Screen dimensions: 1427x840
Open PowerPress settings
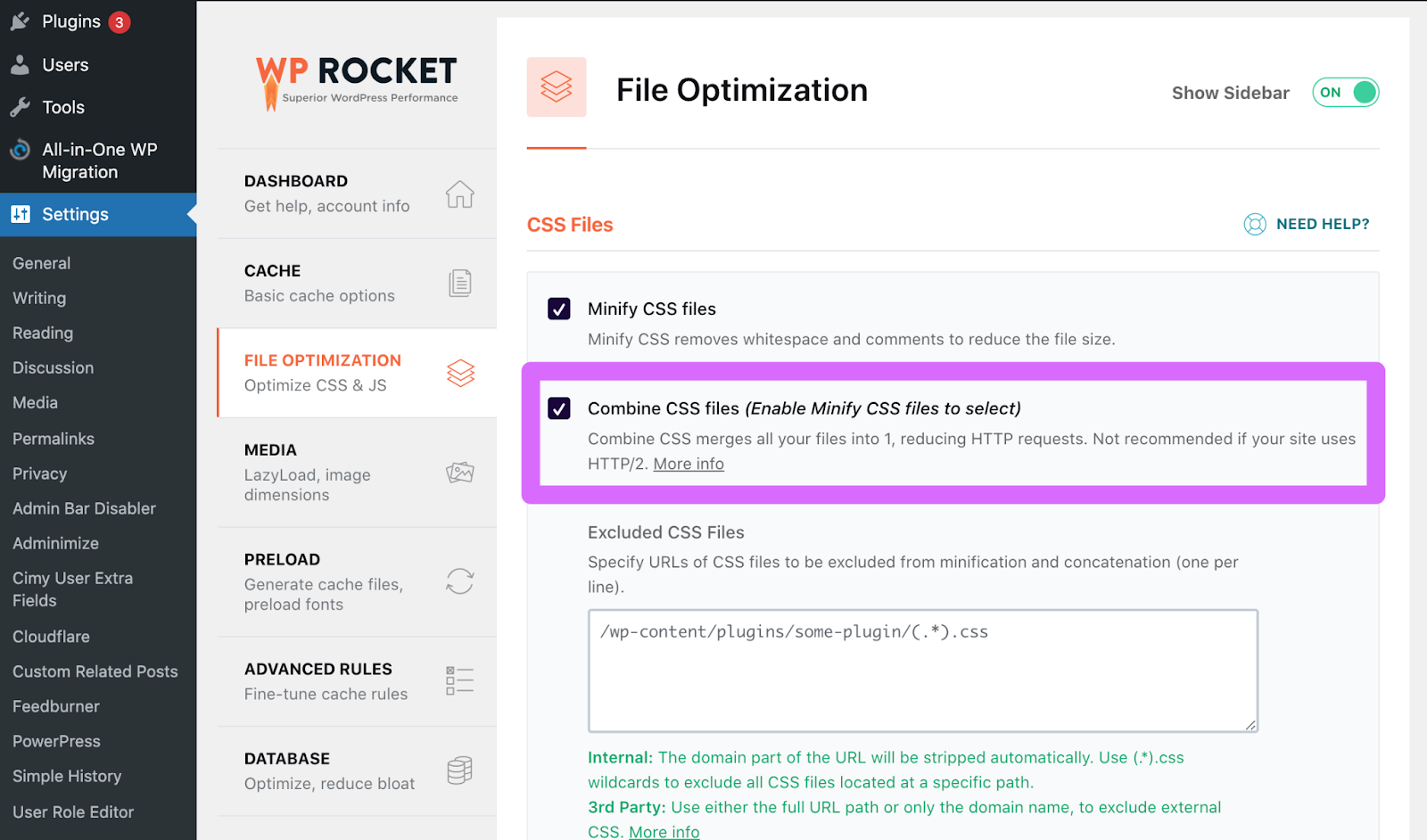57,741
